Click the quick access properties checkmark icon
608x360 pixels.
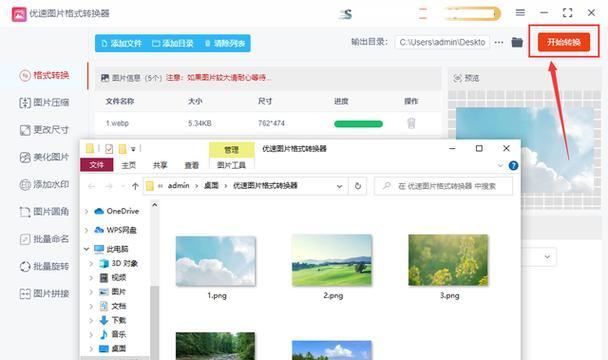109,149
